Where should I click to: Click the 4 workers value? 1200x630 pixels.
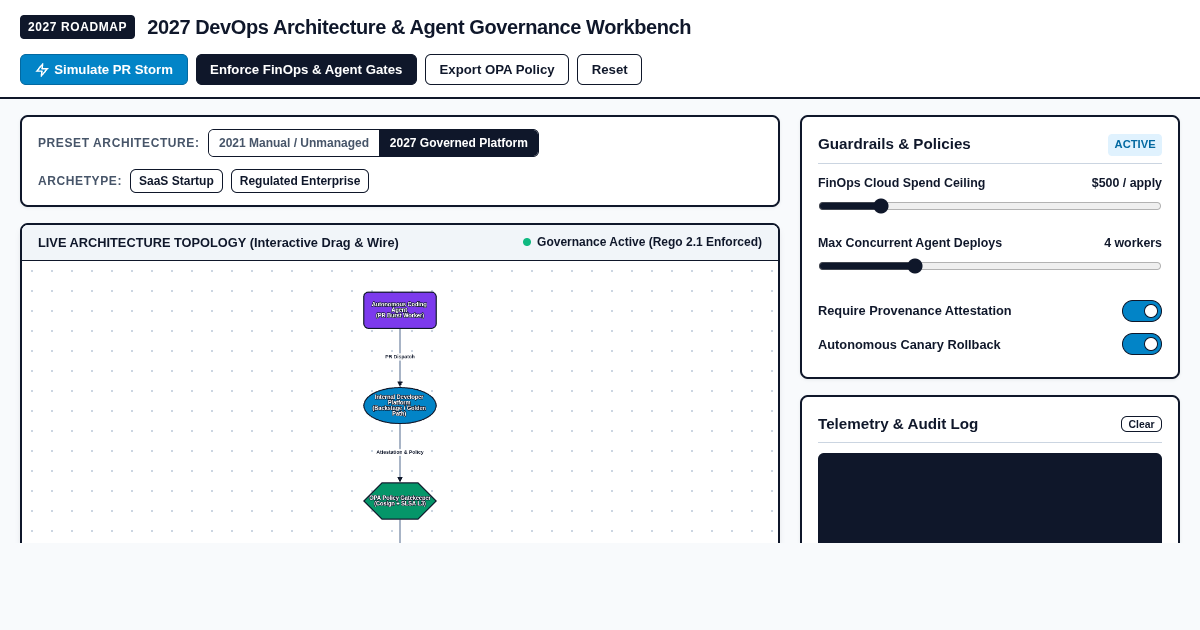(x=1133, y=243)
